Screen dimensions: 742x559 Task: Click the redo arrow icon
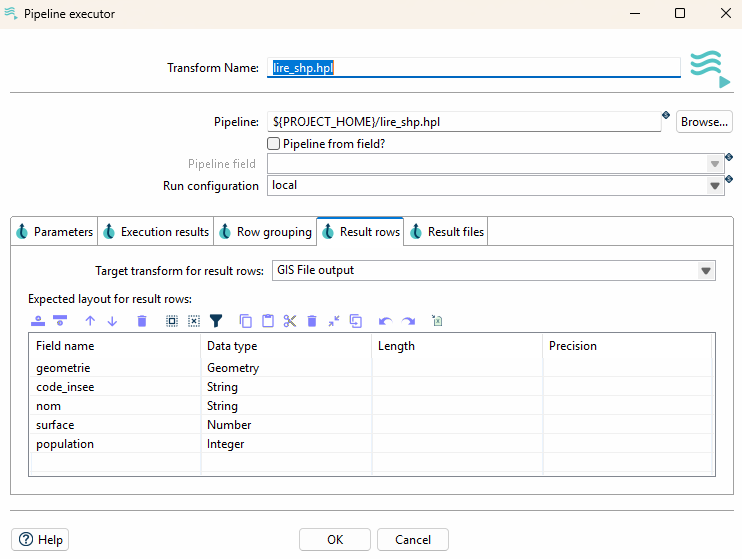pyautogui.click(x=408, y=321)
